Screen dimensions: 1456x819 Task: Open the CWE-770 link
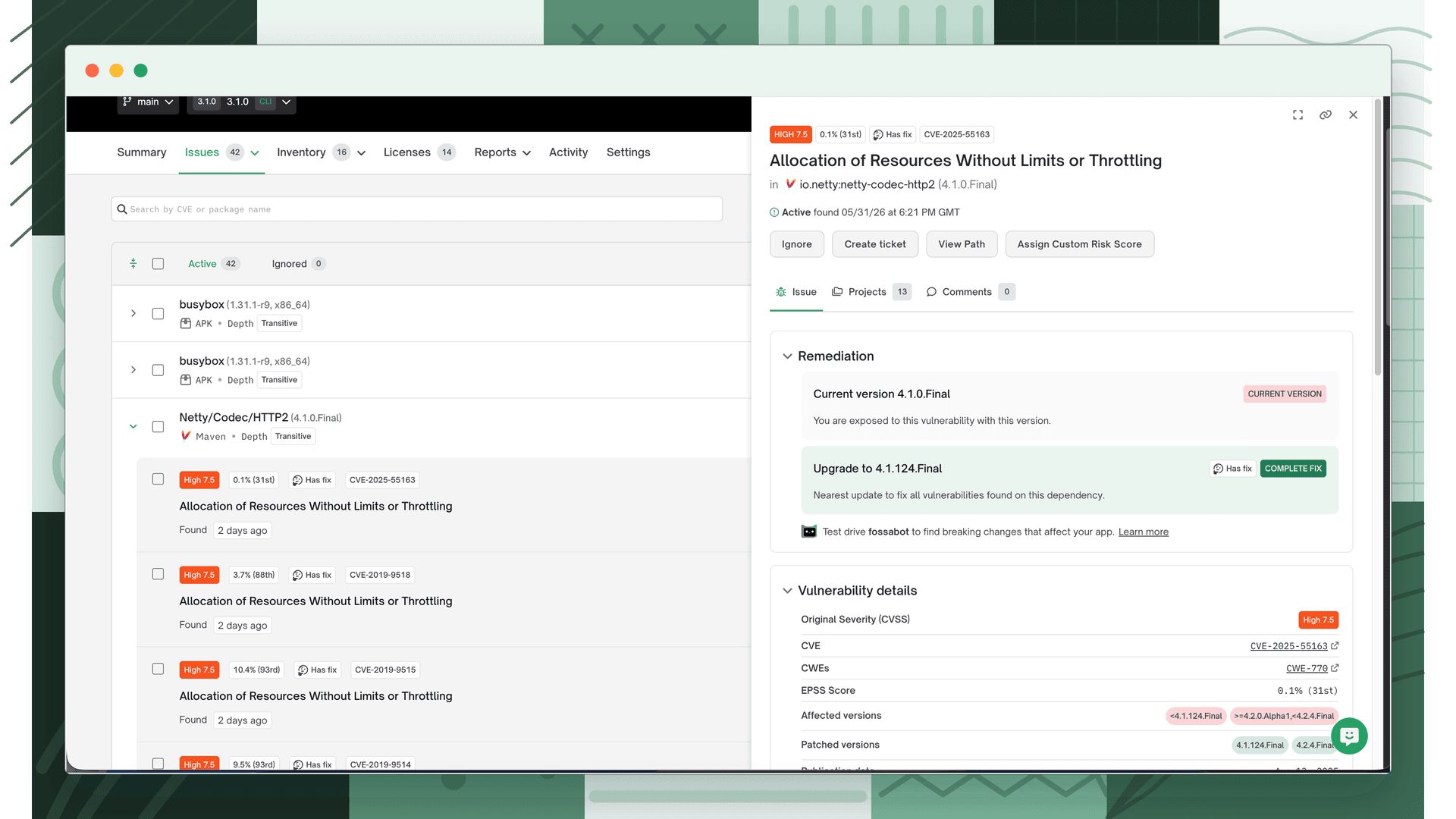[1307, 668]
